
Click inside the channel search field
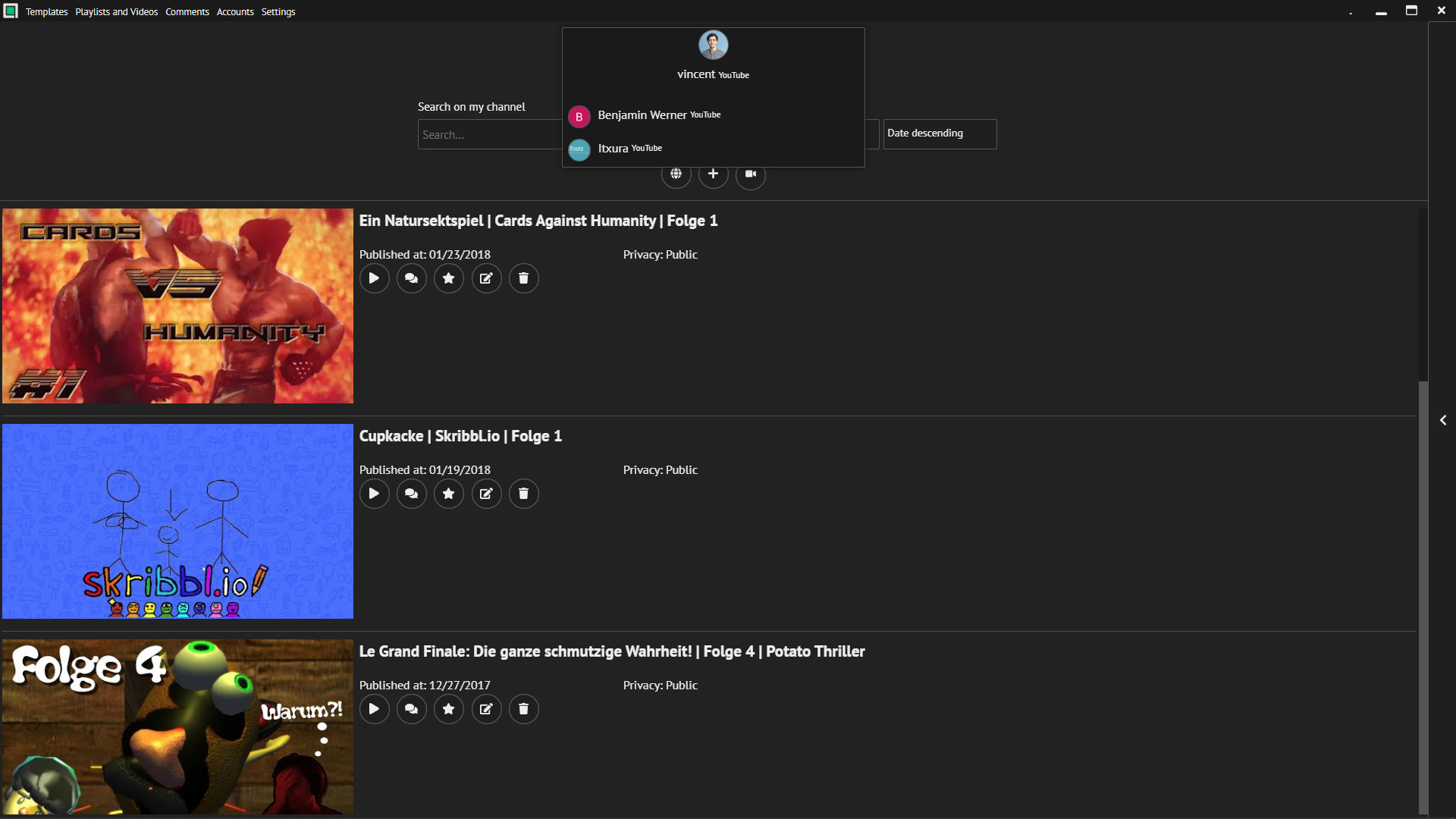485,134
